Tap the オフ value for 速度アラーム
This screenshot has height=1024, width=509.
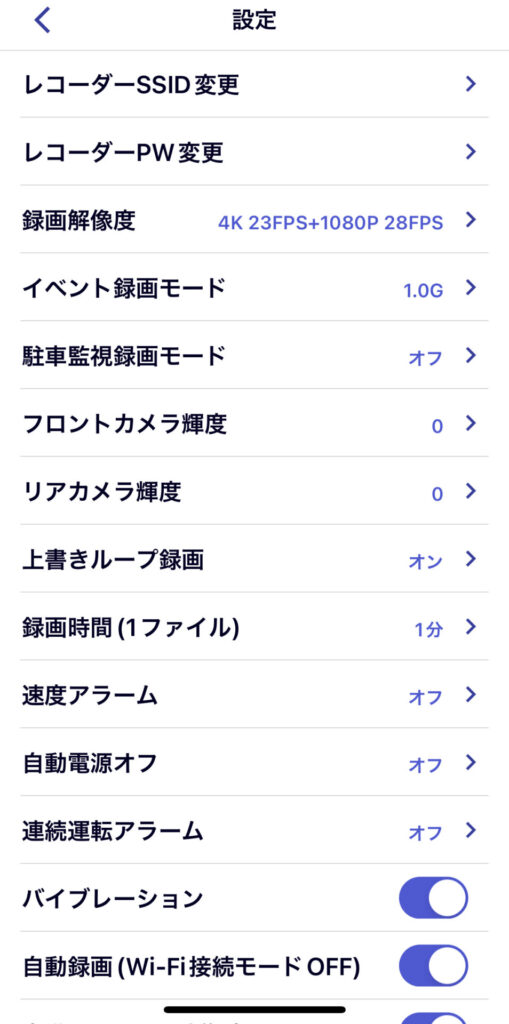tap(425, 697)
